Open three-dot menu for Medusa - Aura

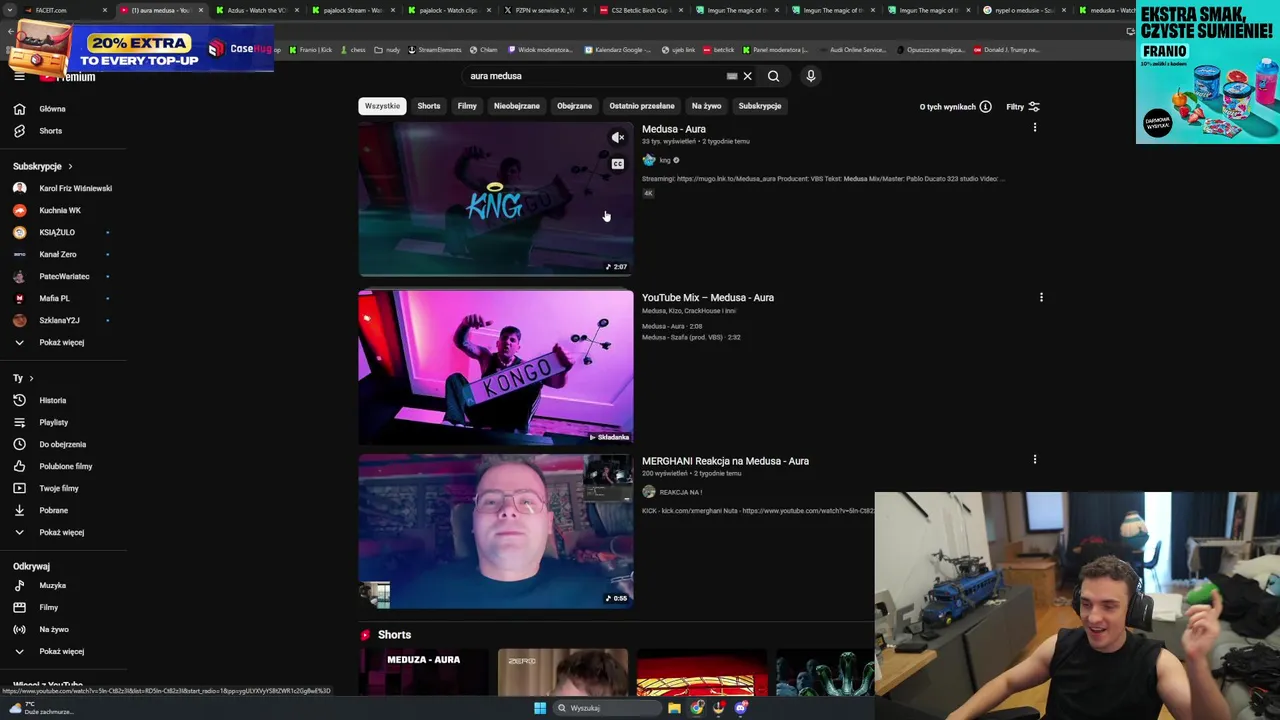pyautogui.click(x=1035, y=128)
